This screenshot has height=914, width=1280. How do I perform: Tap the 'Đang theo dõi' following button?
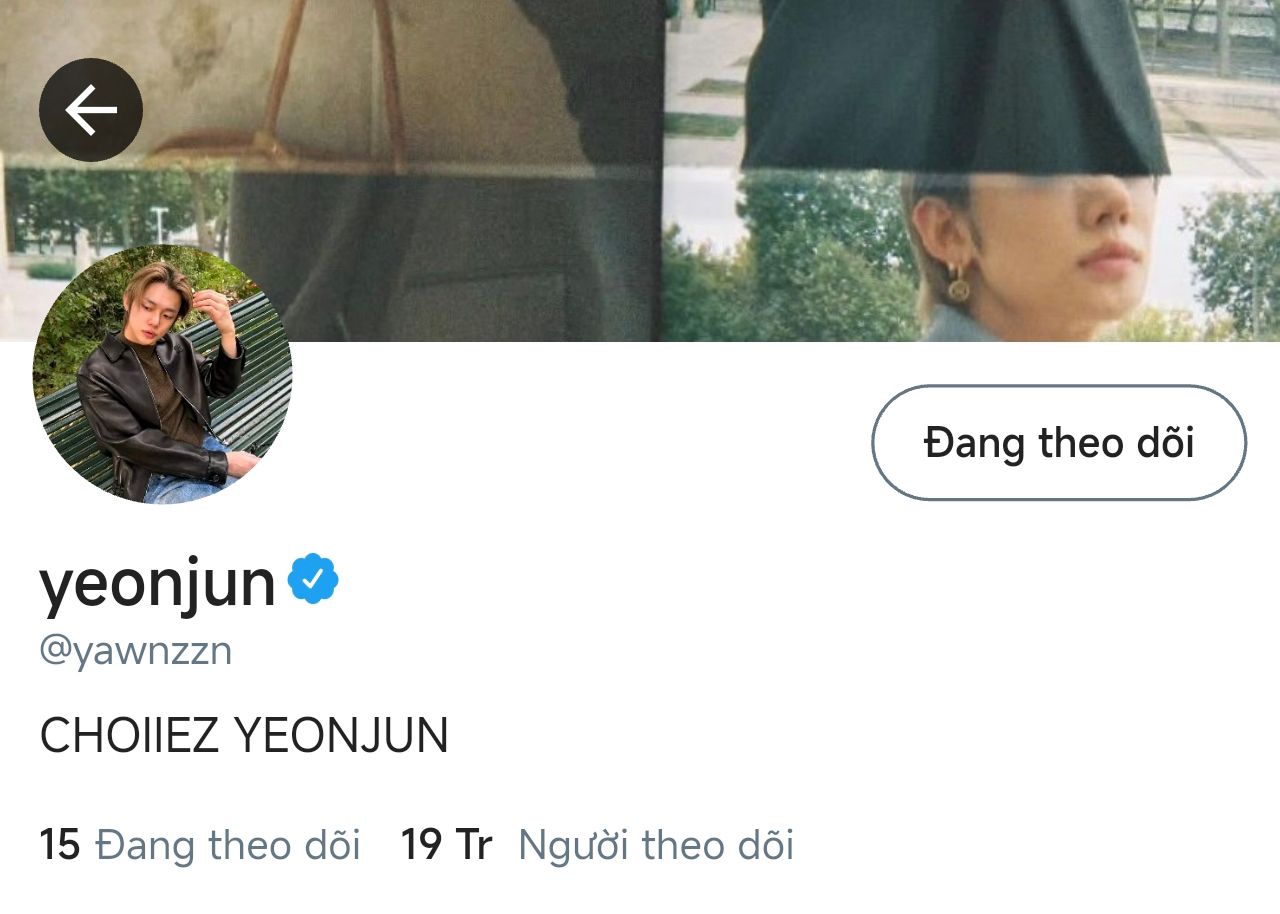click(x=1059, y=443)
